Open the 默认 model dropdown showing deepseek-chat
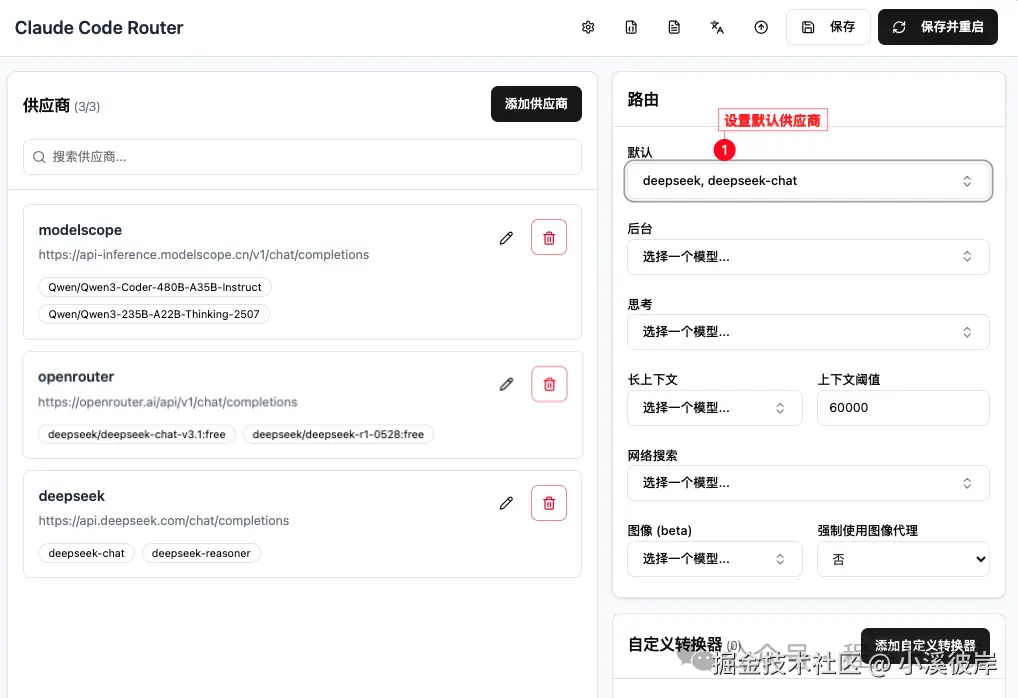The width and height of the screenshot is (1018, 698). coord(808,180)
